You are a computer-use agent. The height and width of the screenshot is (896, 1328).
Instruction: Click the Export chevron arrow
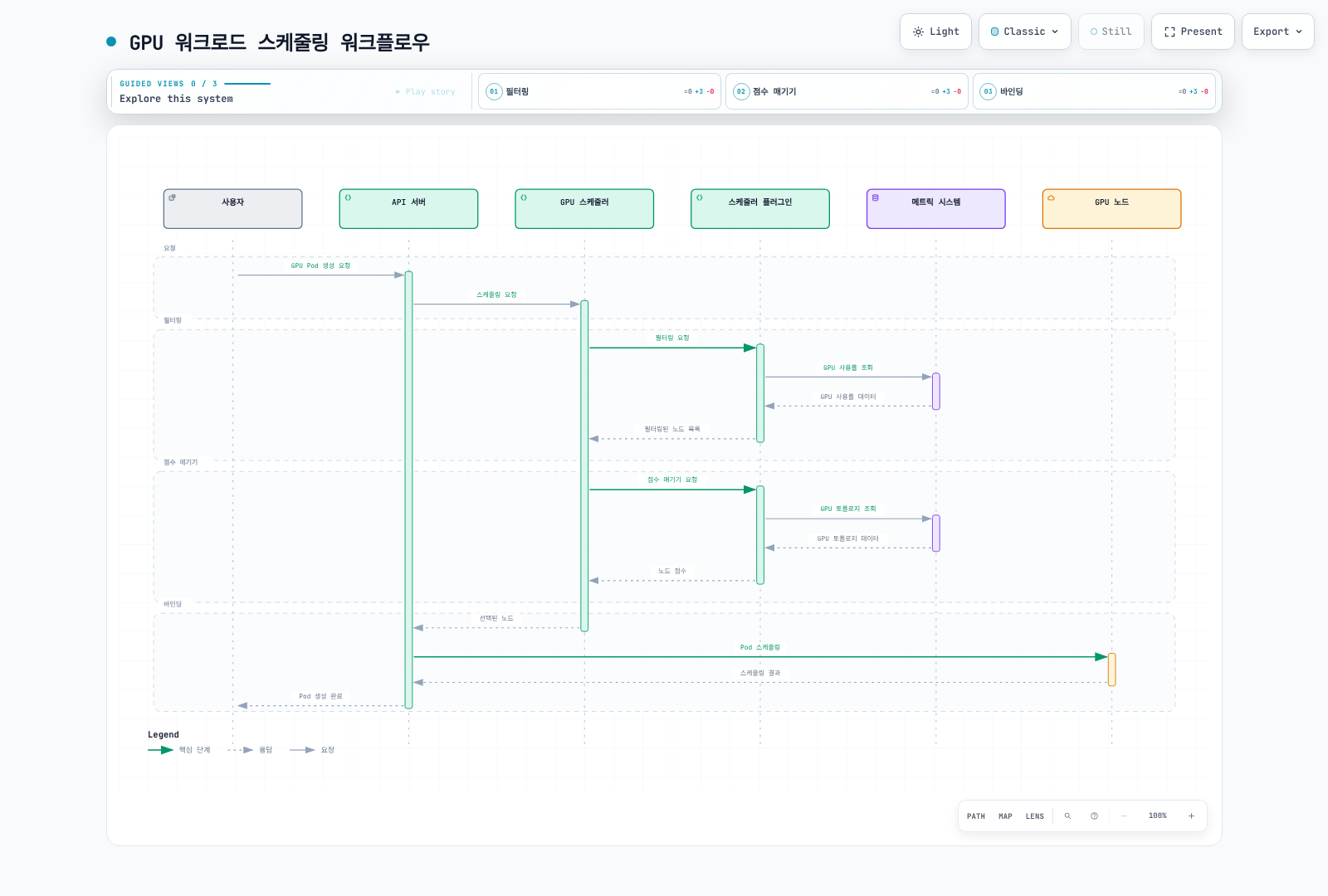point(1299,32)
